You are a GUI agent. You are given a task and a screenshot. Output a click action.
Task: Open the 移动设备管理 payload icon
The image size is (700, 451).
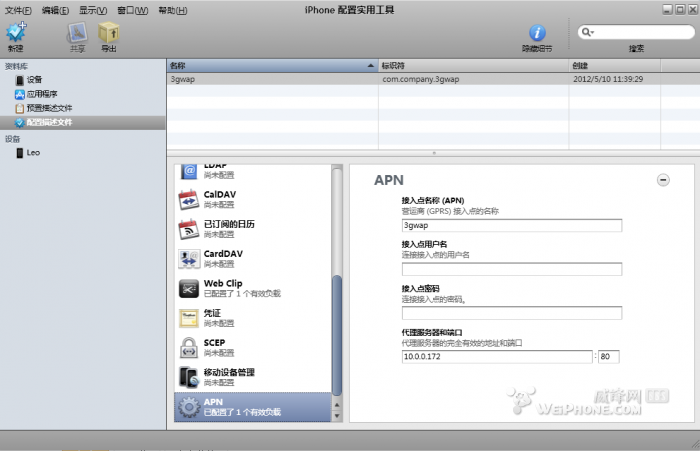189,377
